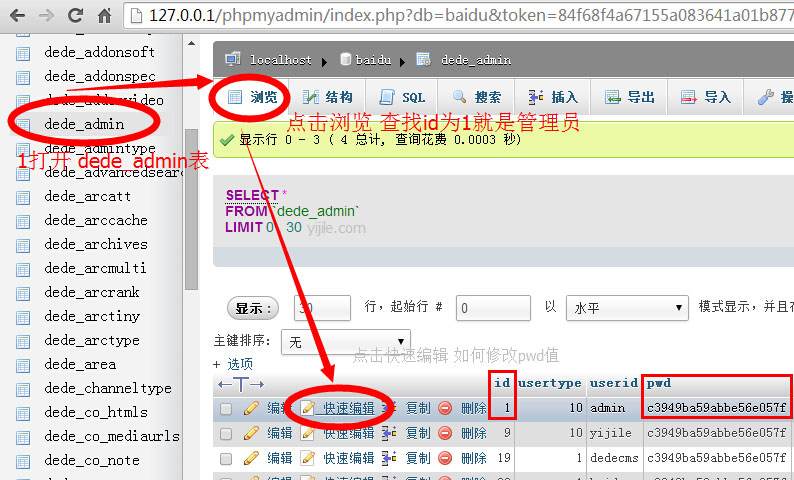Click the localhost server icon in breadcrumb

click(x=232, y=59)
